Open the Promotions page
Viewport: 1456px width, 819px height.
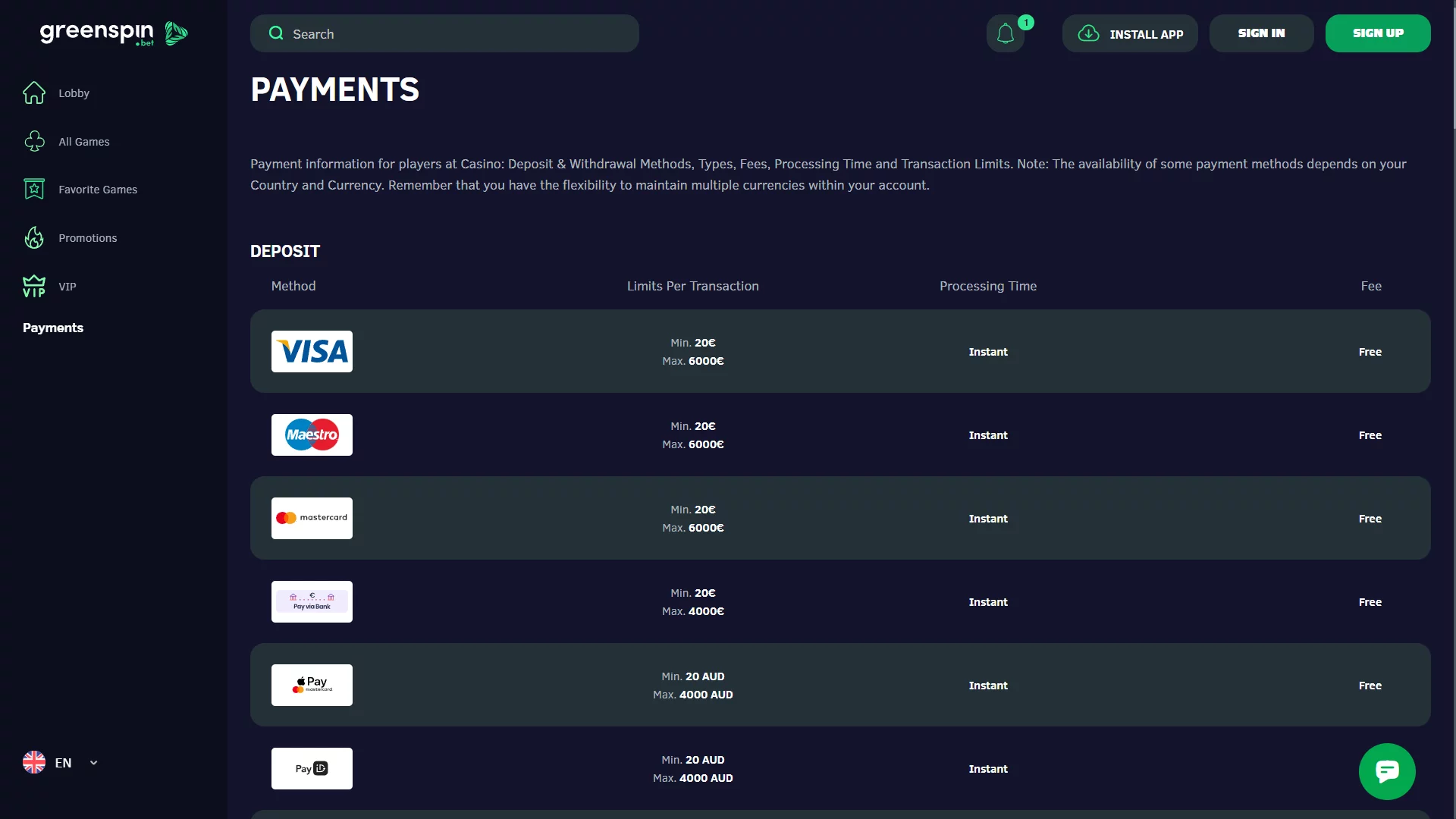(88, 238)
